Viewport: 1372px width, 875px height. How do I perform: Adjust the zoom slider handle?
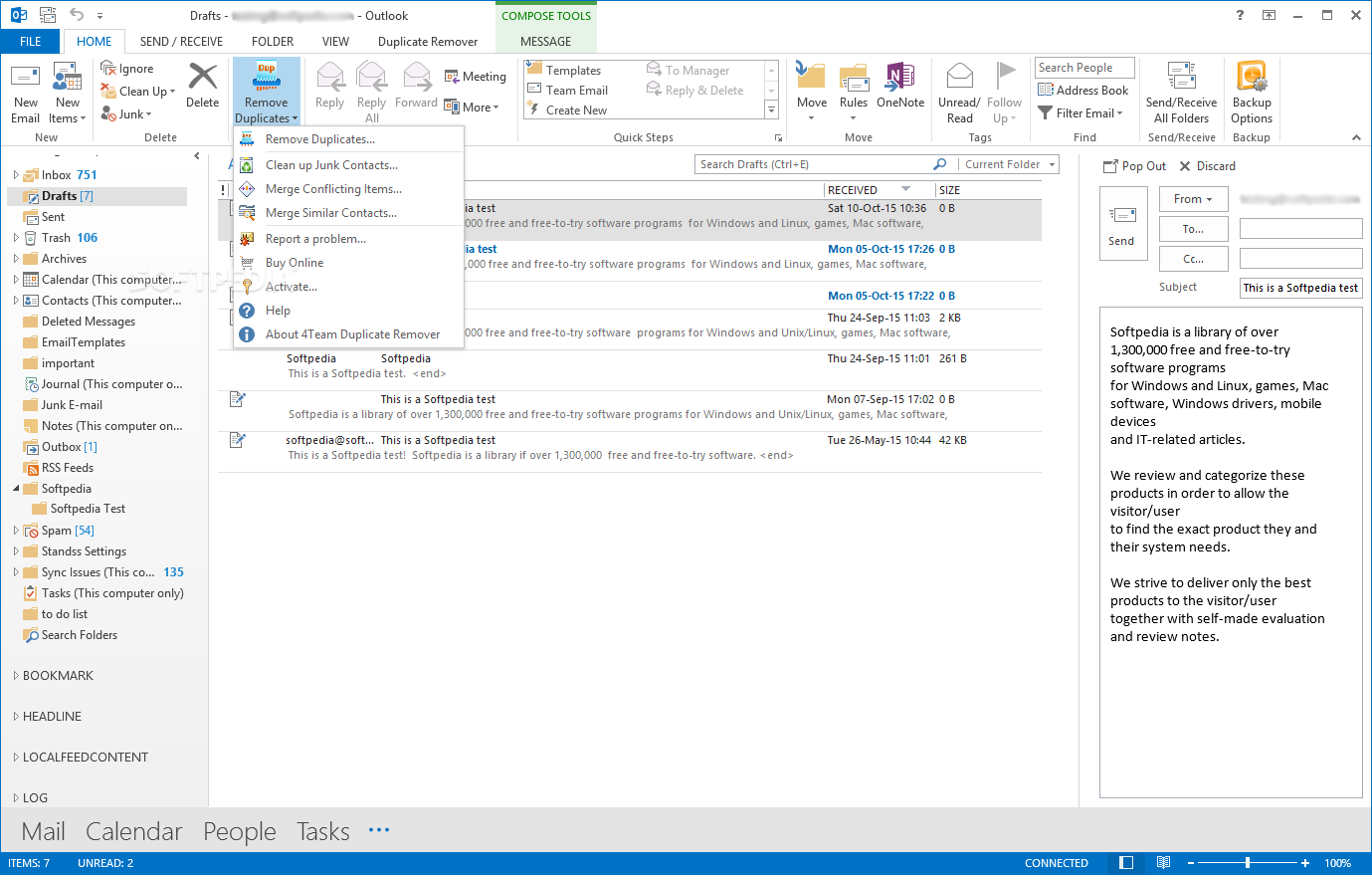(x=1247, y=863)
